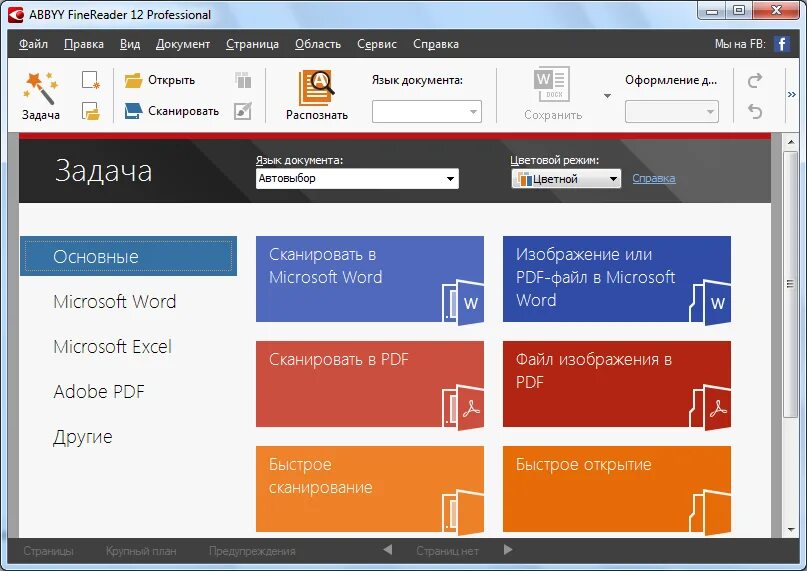Select the Adobe PDF task category
Viewport: 807px width, 571px height.
coord(99,392)
